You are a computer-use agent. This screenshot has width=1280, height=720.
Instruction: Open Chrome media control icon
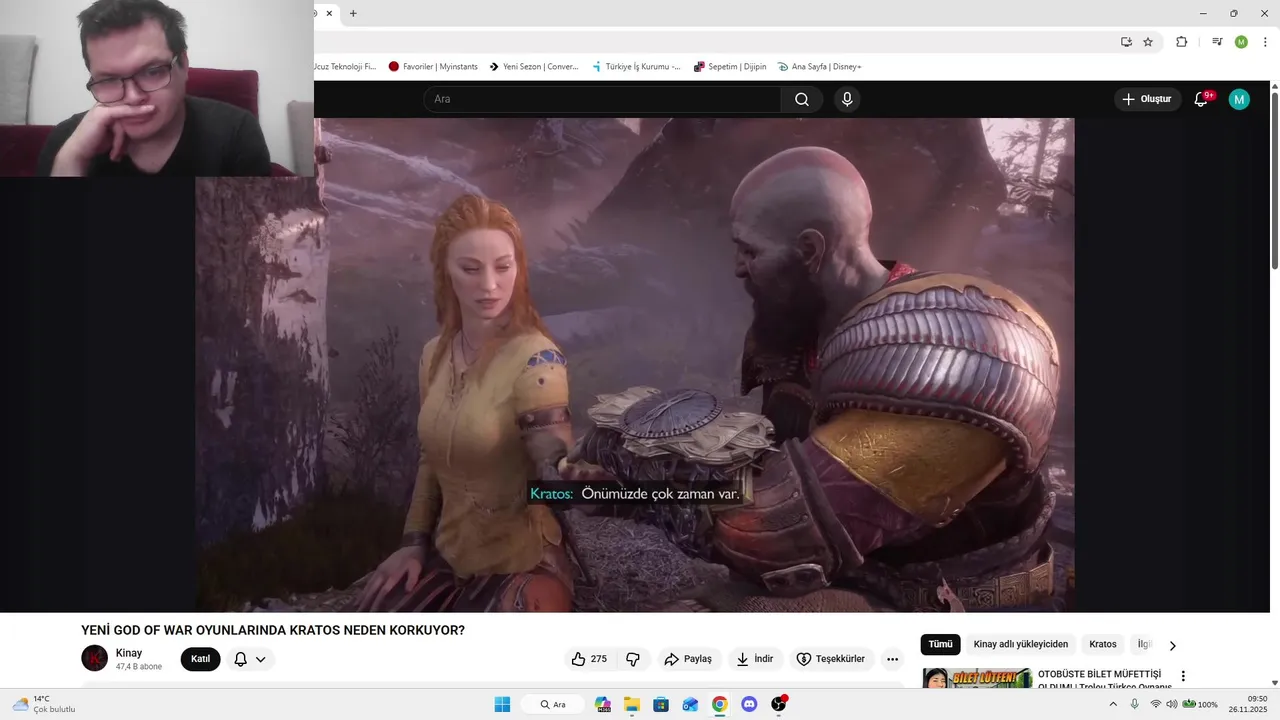coord(1217,42)
